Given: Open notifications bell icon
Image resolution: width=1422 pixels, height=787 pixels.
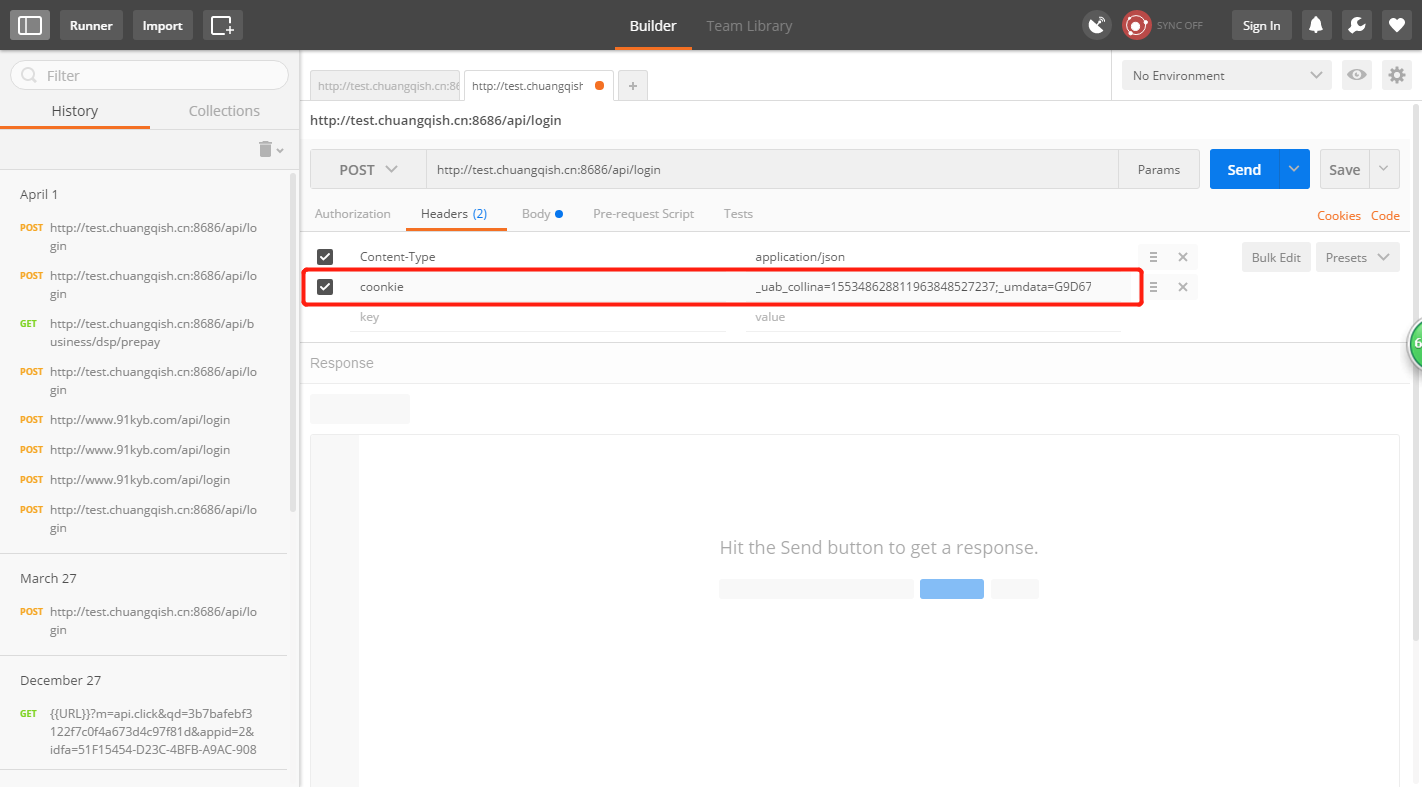Looking at the screenshot, I should (x=1316, y=25).
